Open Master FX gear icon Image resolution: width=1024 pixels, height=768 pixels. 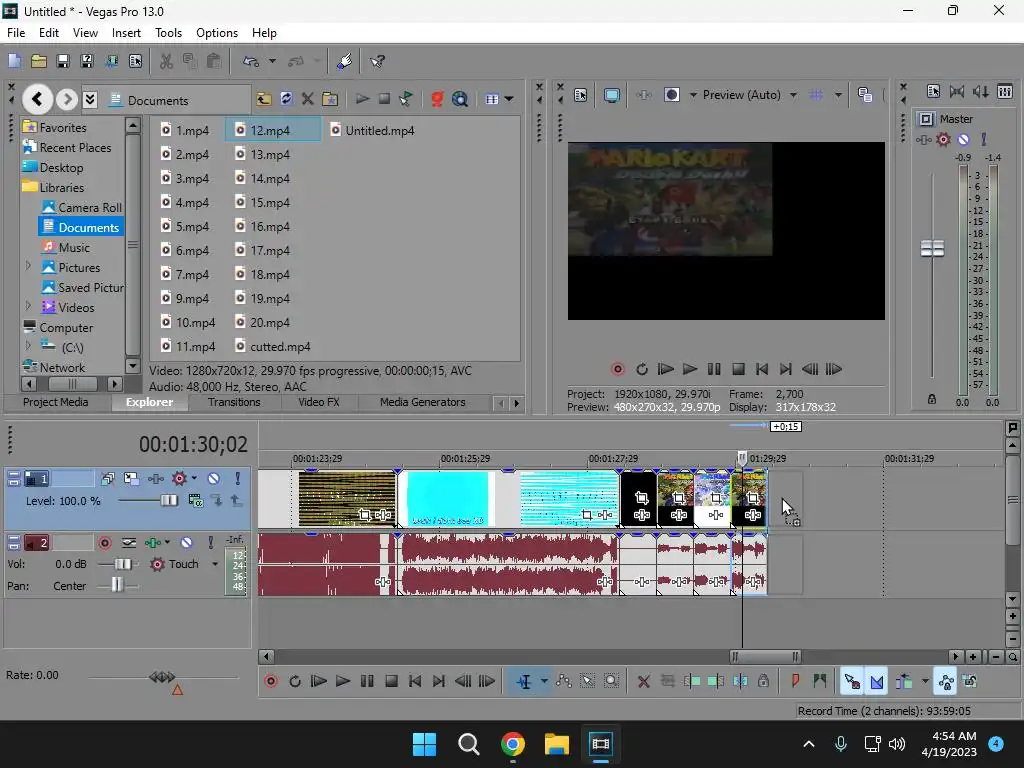click(943, 139)
